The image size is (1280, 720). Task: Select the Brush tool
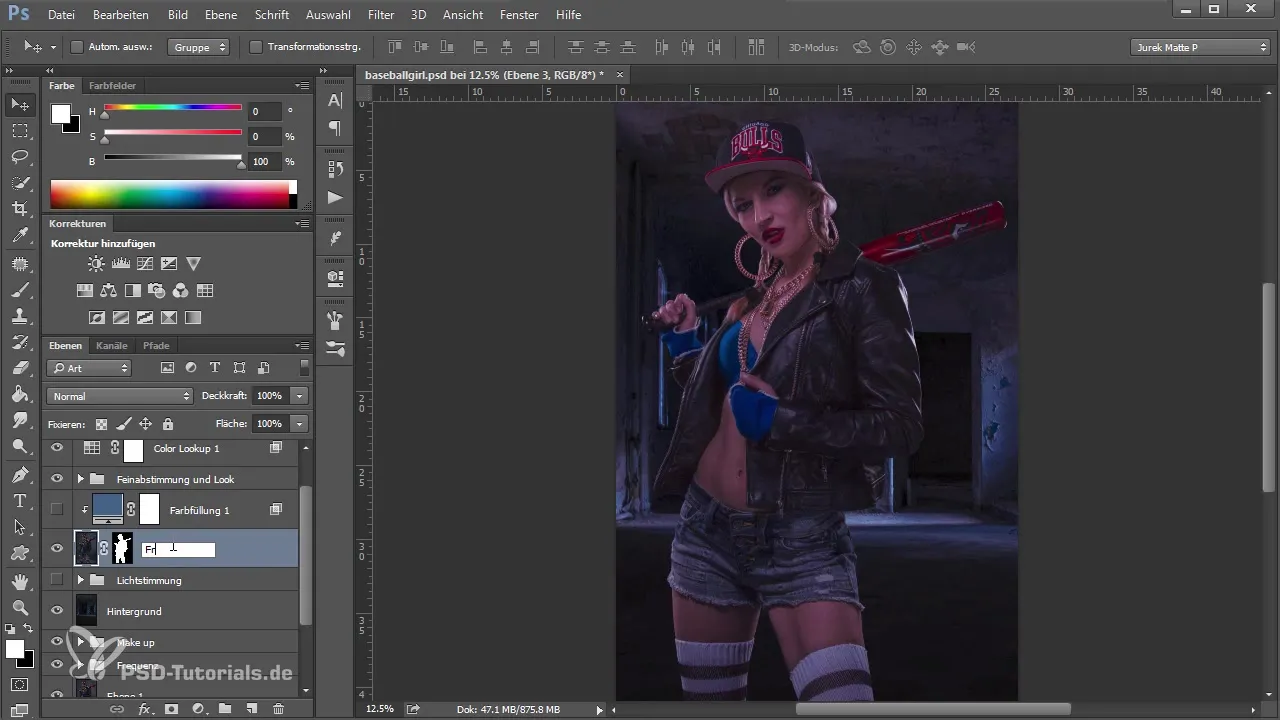coord(19,290)
